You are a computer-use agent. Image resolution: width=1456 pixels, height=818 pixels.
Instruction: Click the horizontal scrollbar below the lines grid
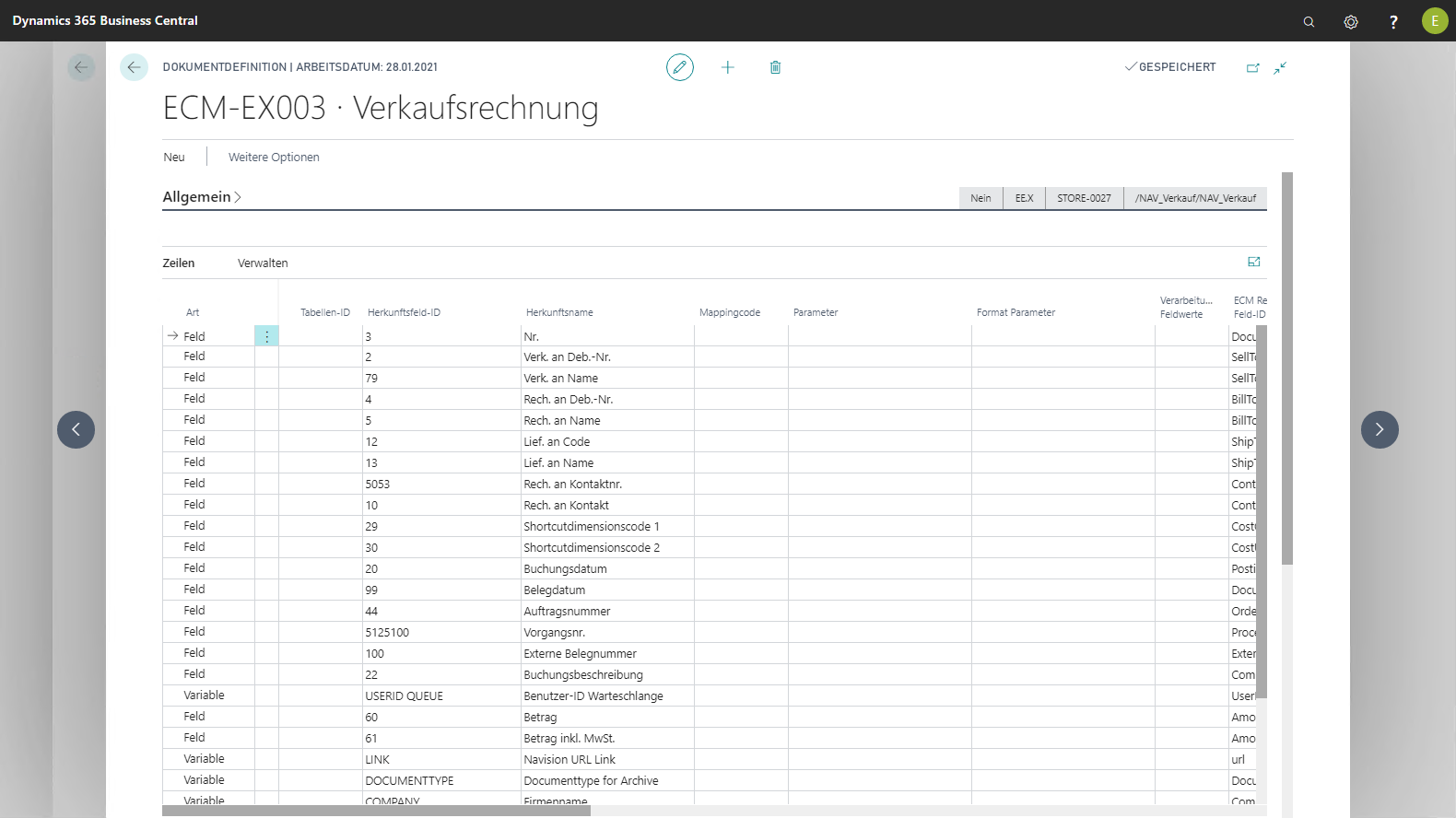376,812
